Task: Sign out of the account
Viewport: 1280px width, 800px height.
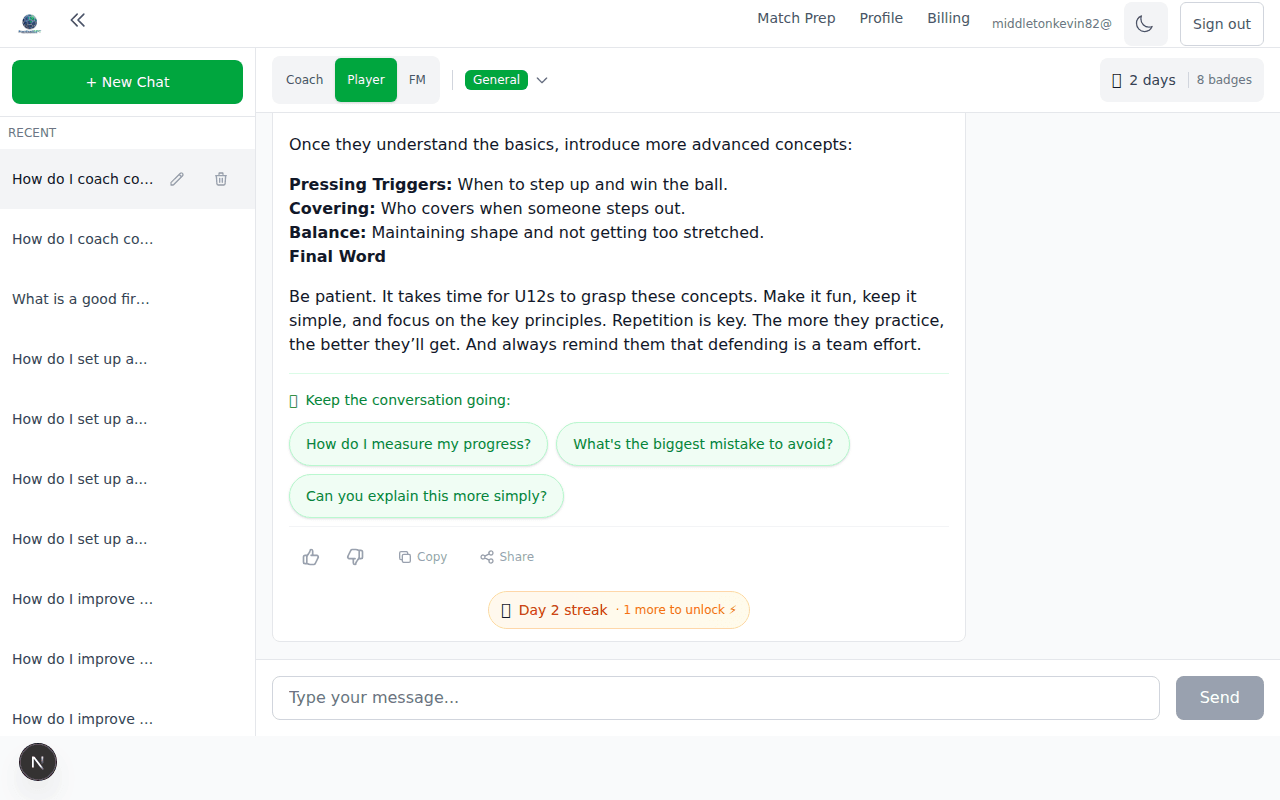Action: 1221,23
